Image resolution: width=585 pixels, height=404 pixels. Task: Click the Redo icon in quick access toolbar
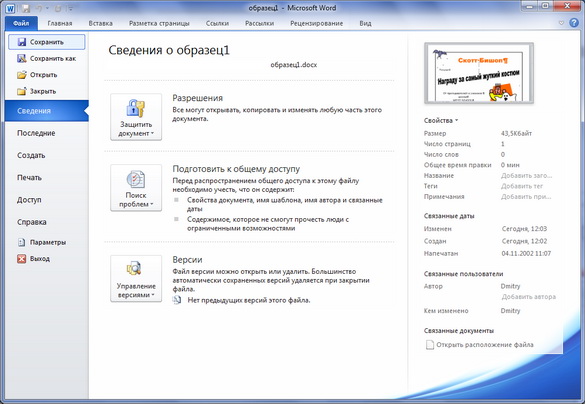pyautogui.click(x=58, y=8)
